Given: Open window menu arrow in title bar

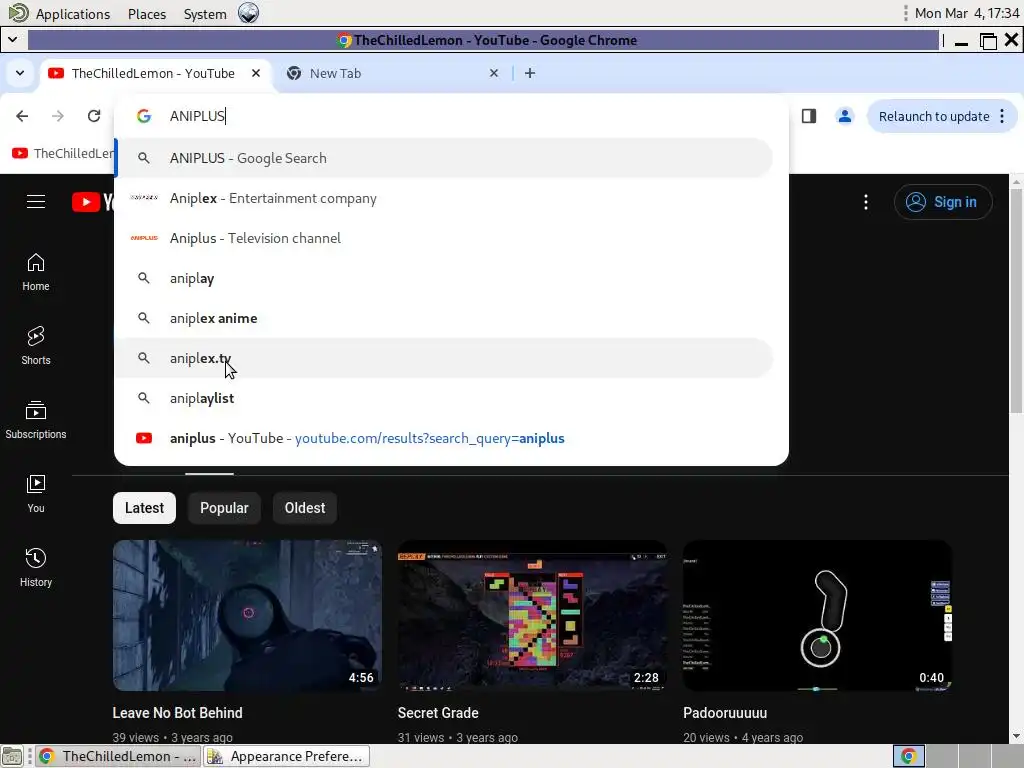Looking at the screenshot, I should pyautogui.click(x=13, y=40).
